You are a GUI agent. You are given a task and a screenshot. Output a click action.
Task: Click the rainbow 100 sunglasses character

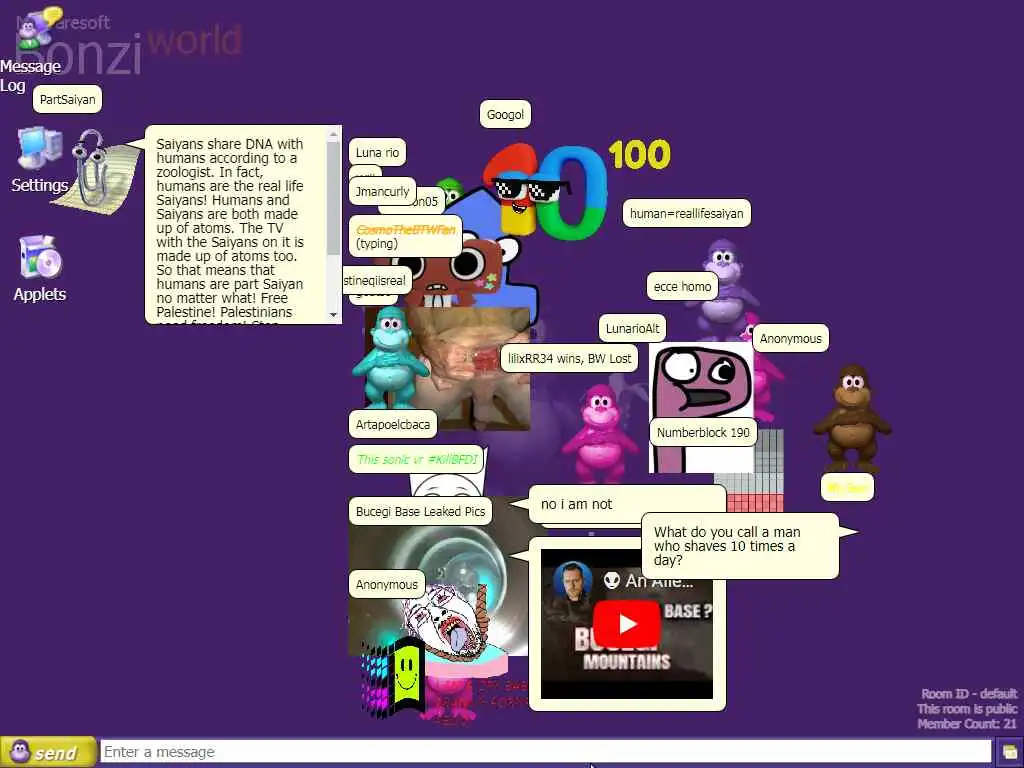pos(546,191)
